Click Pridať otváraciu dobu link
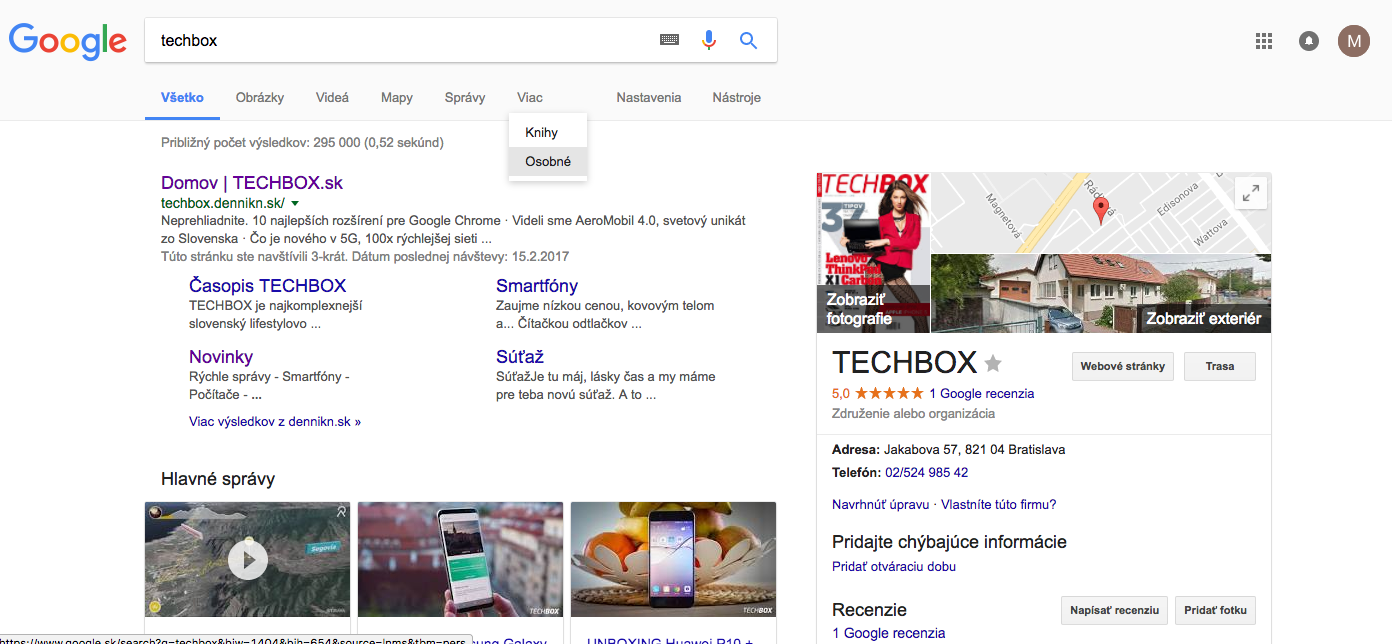This screenshot has height=644, width=1392. pyautogui.click(x=894, y=567)
